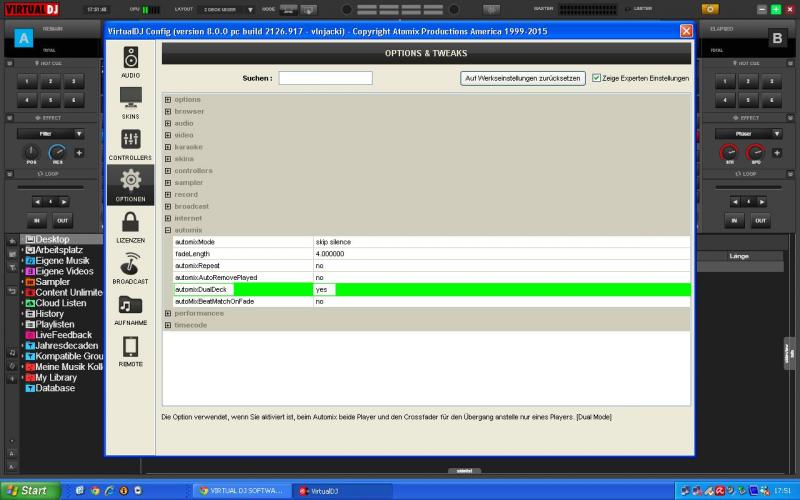Expand the karaoke category
Image resolution: width=800 pixels, height=500 pixels.
pyautogui.click(x=168, y=147)
